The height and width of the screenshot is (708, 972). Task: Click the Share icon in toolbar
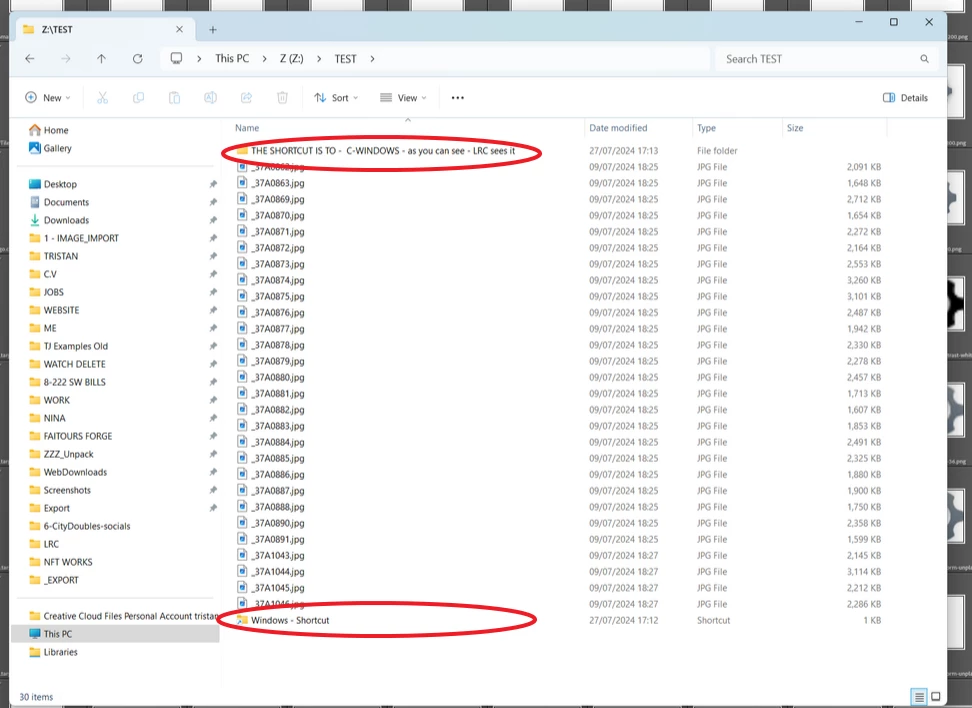(246, 97)
